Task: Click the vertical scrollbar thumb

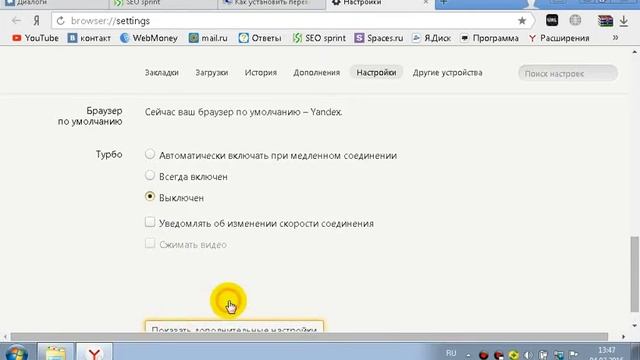Action: (x=634, y=273)
